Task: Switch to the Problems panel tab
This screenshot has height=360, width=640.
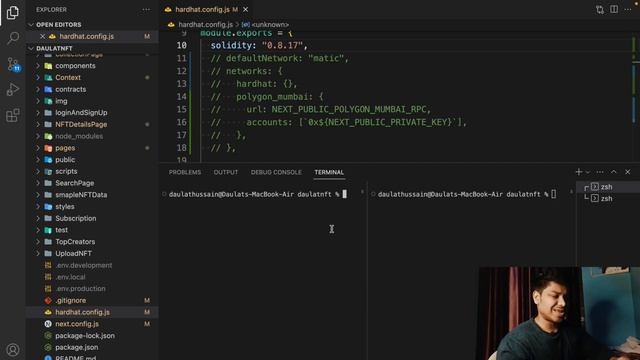Action: coord(185,172)
